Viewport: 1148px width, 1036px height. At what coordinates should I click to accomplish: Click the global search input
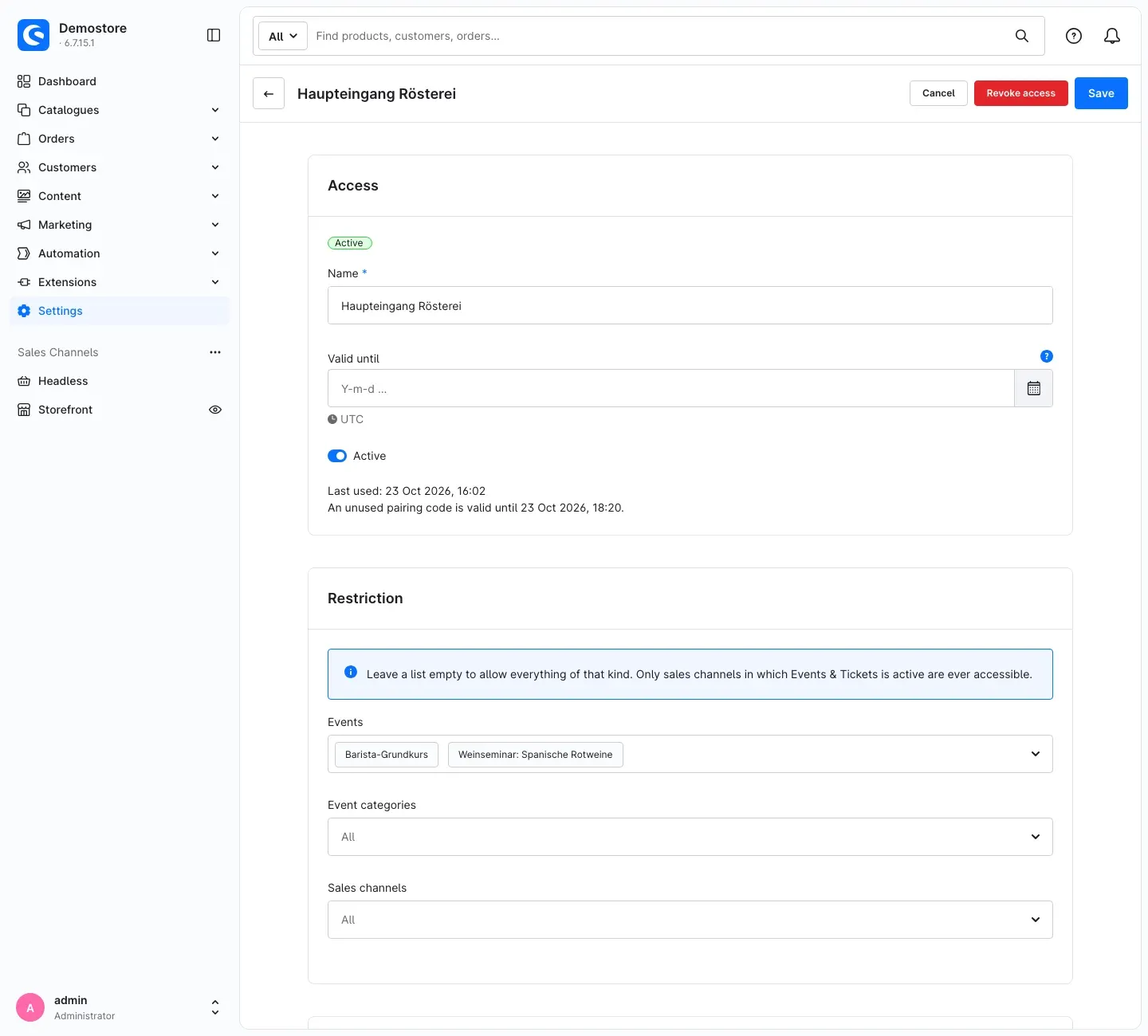point(660,36)
